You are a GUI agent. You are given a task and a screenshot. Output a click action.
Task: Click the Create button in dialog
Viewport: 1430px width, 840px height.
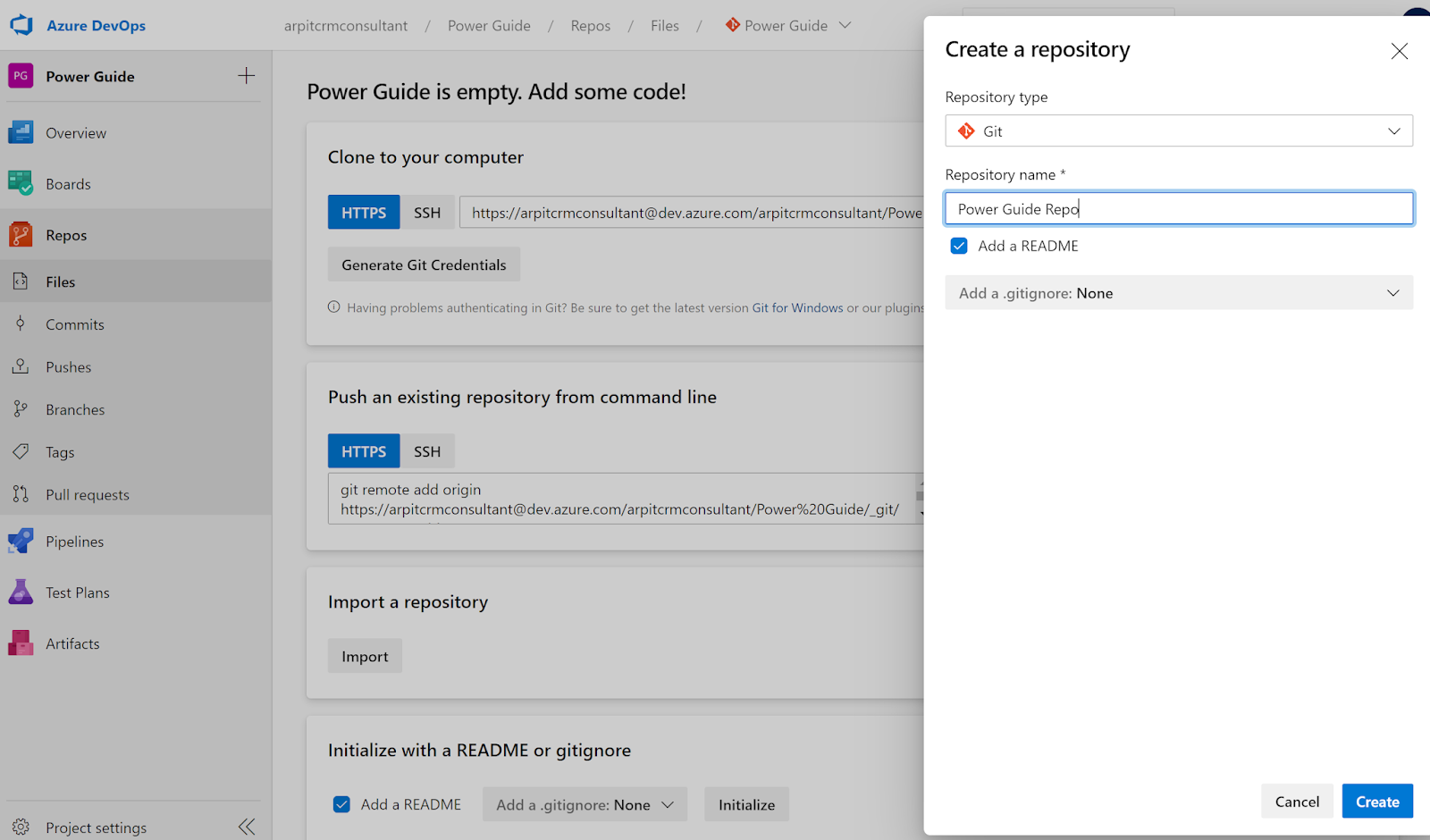[x=1376, y=801]
